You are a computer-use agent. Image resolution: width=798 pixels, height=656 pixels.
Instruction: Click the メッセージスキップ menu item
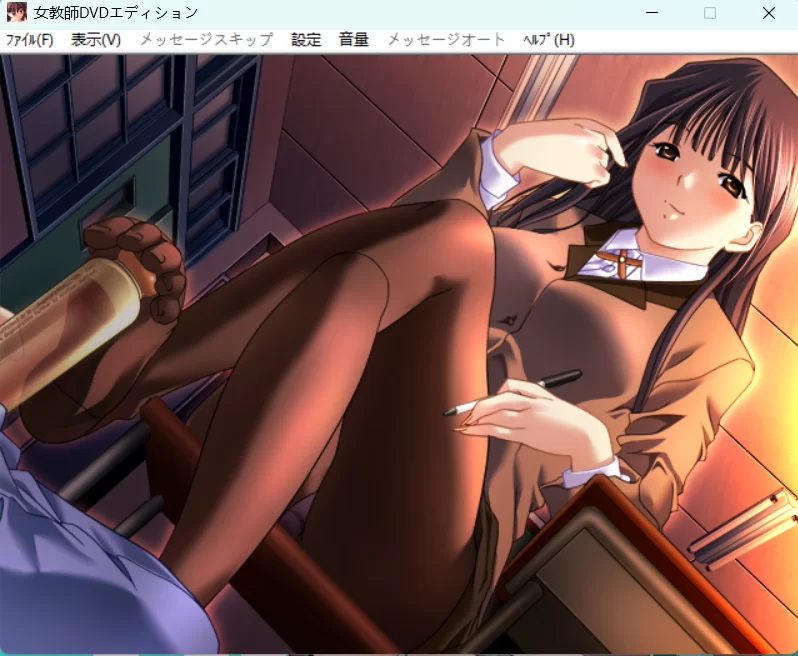207,40
